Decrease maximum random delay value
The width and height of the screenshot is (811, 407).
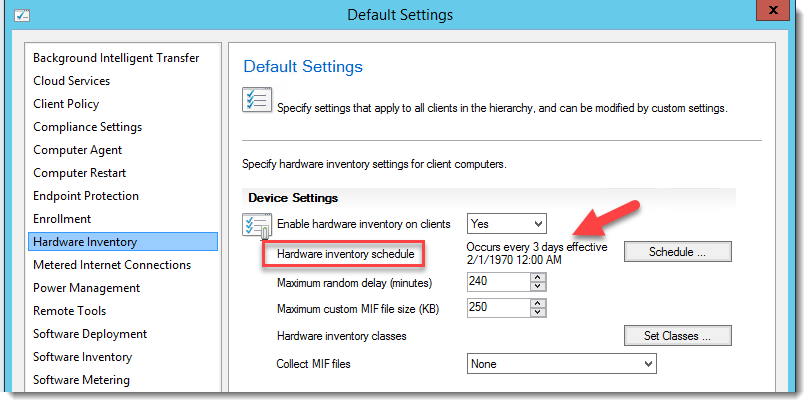click(x=538, y=287)
